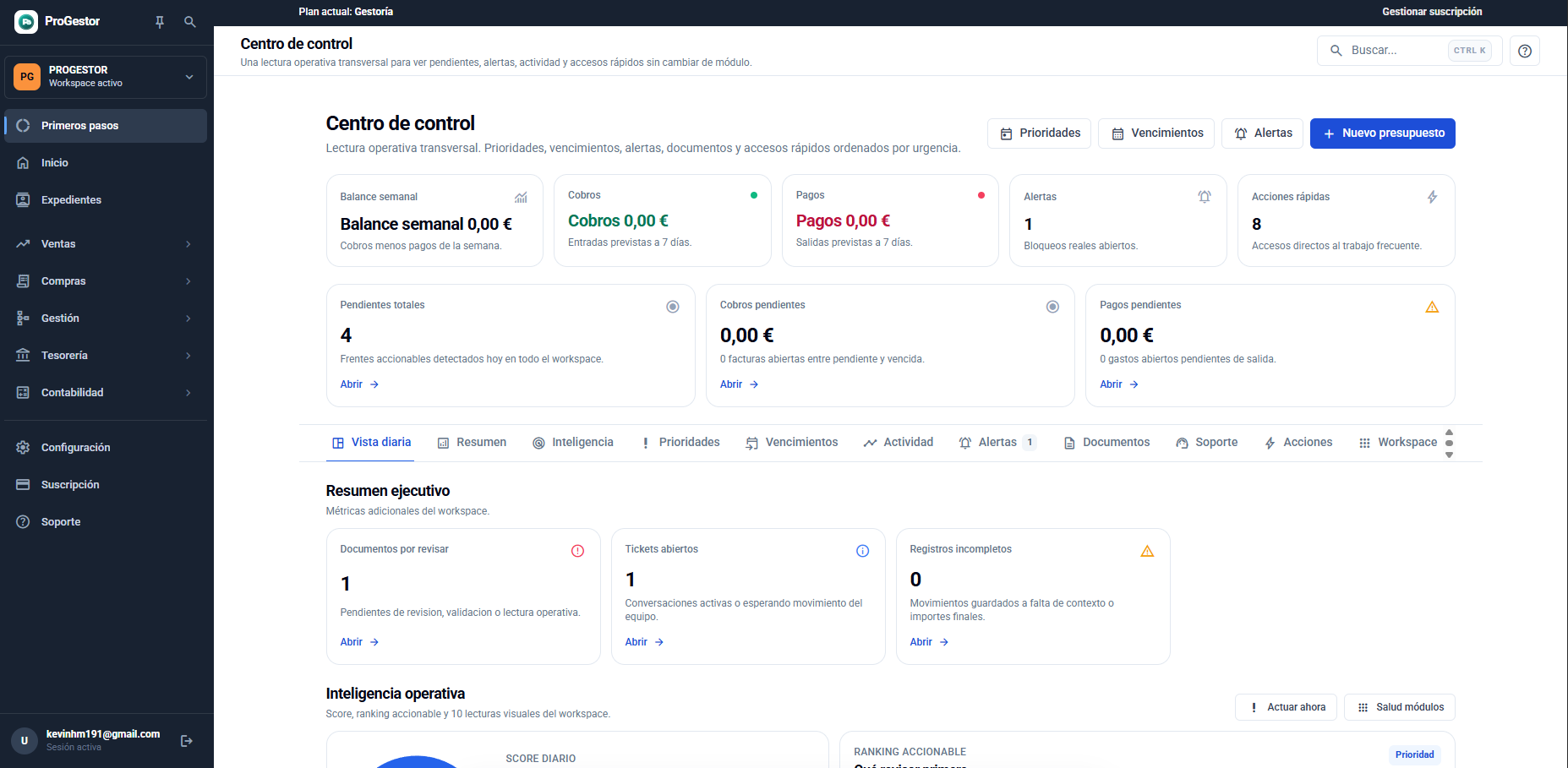Image resolution: width=1568 pixels, height=768 pixels.
Task: Click Abrir in Documentos por revisar card
Action: (359, 642)
